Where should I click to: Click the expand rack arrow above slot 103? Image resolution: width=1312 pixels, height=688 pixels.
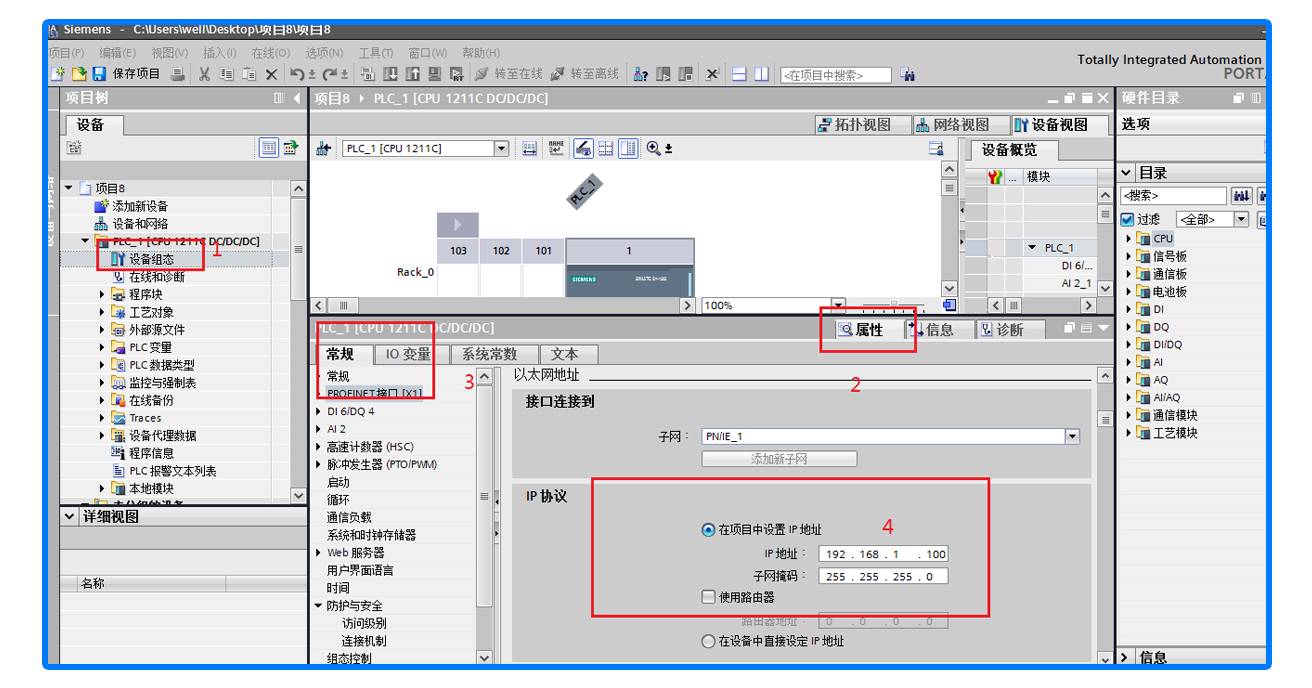point(458,225)
